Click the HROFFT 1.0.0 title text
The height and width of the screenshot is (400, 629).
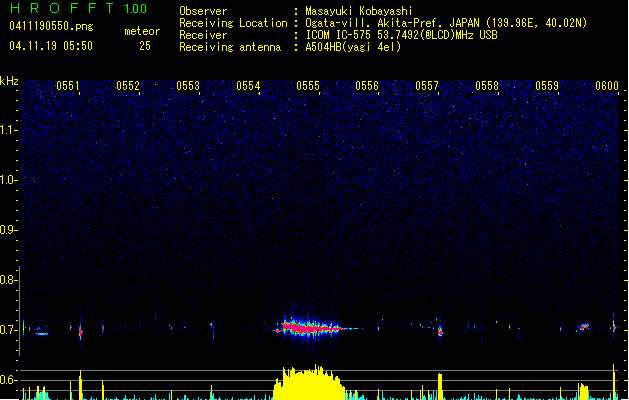point(79,8)
